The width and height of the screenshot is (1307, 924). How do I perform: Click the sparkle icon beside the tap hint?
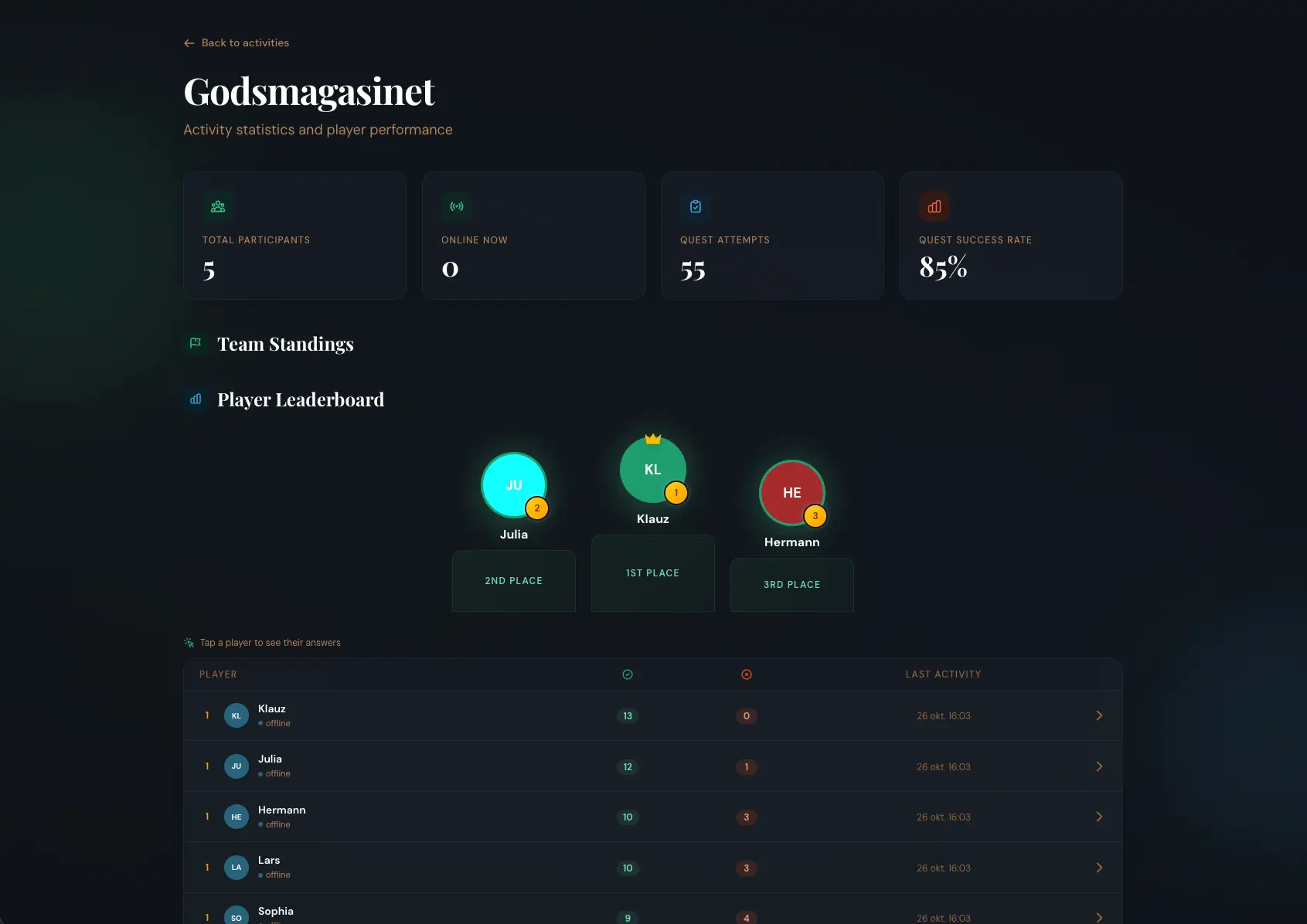tap(188, 642)
